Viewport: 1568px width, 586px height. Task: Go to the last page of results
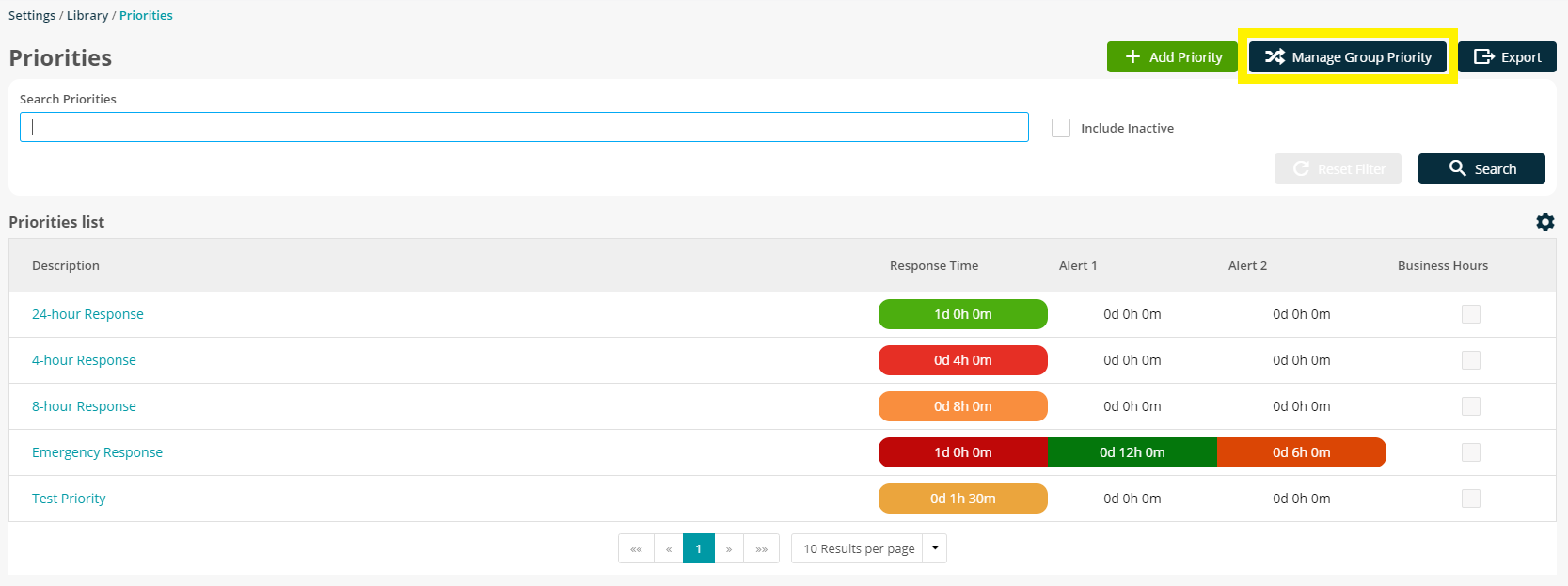(x=762, y=548)
